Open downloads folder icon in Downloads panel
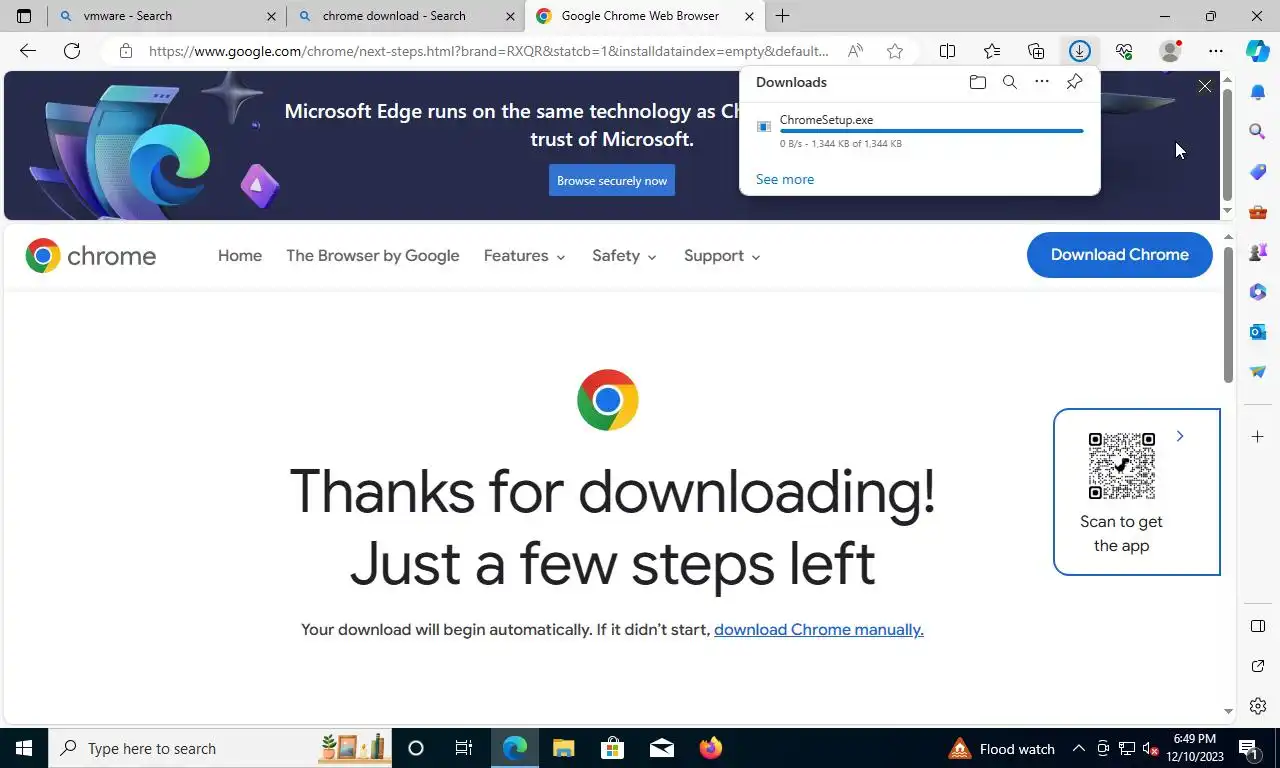The width and height of the screenshot is (1280, 768). coord(978,82)
